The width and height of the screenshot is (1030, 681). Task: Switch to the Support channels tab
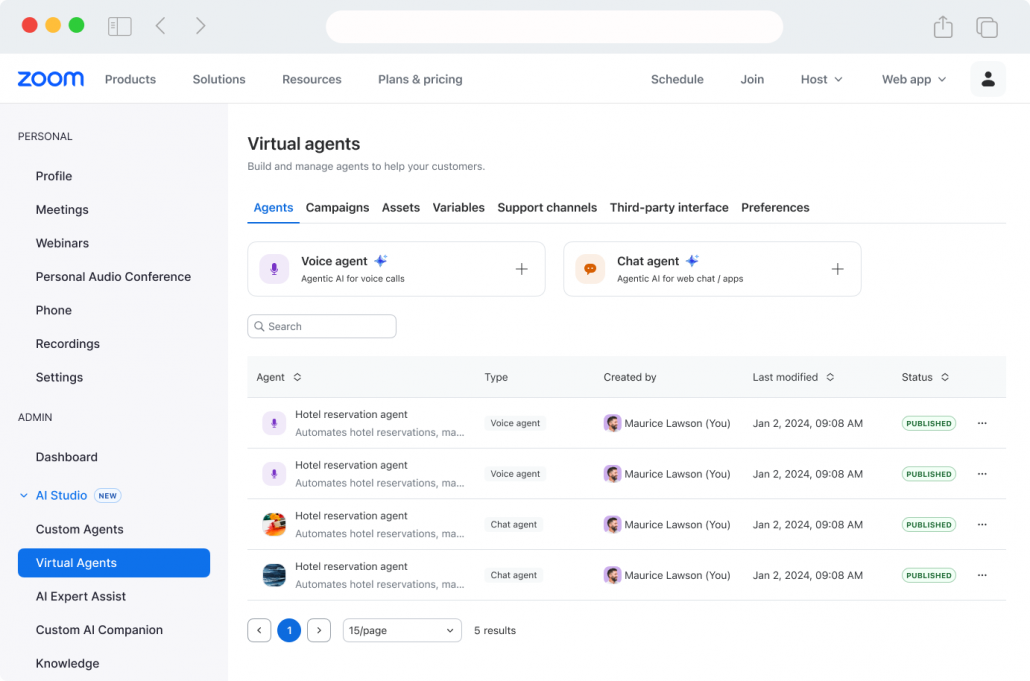tap(547, 208)
